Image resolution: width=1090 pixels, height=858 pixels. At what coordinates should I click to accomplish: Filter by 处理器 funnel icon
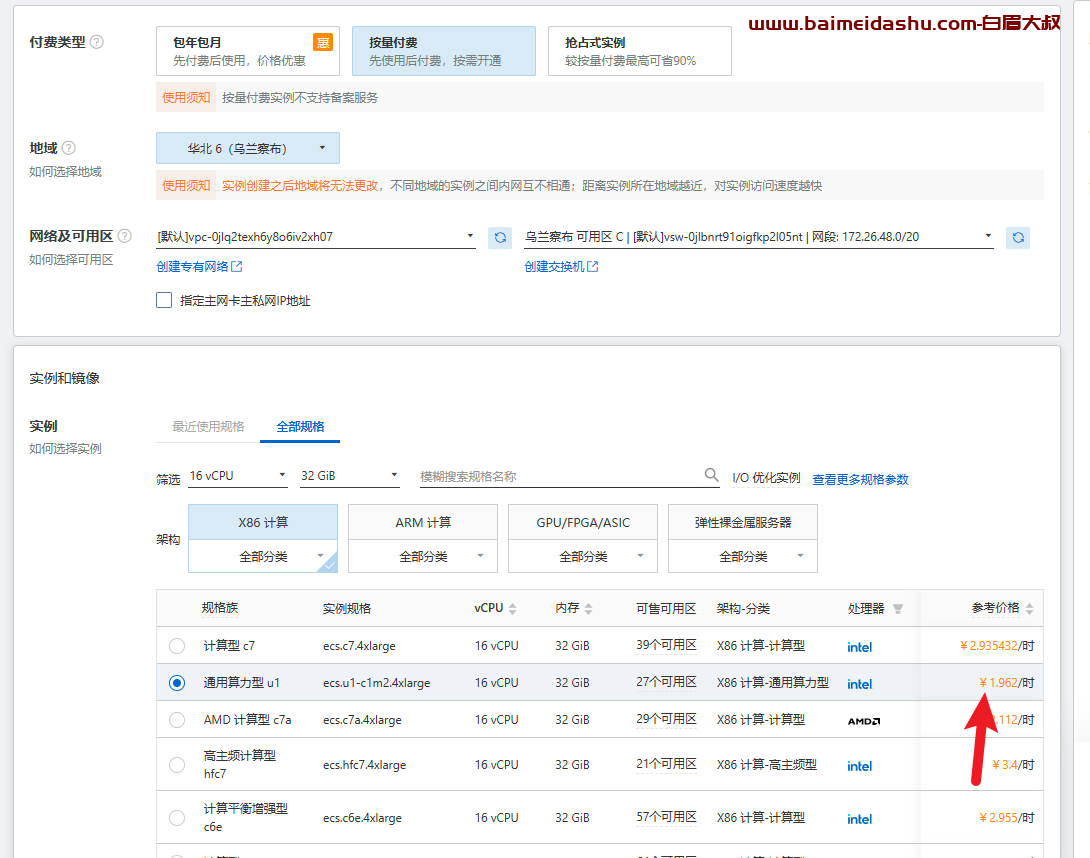[x=898, y=609]
